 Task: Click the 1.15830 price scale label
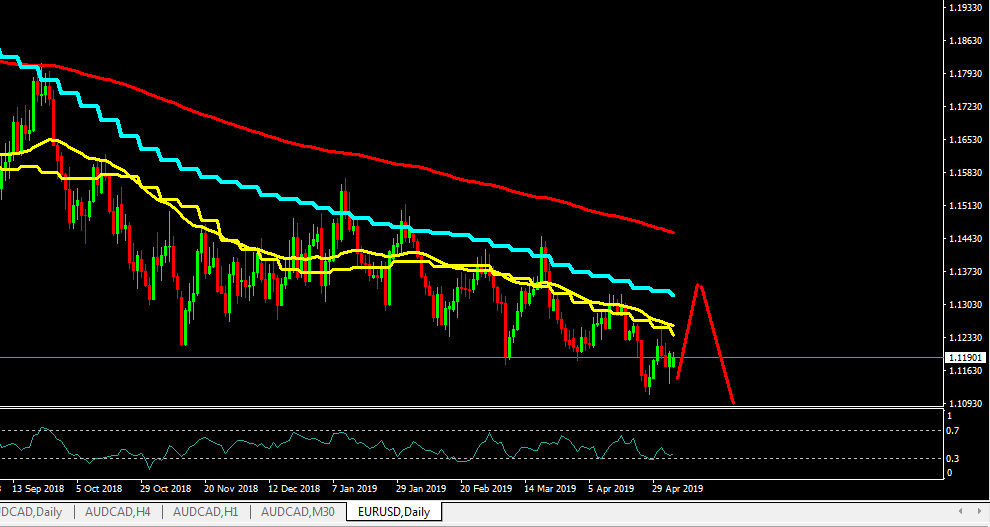(965, 172)
